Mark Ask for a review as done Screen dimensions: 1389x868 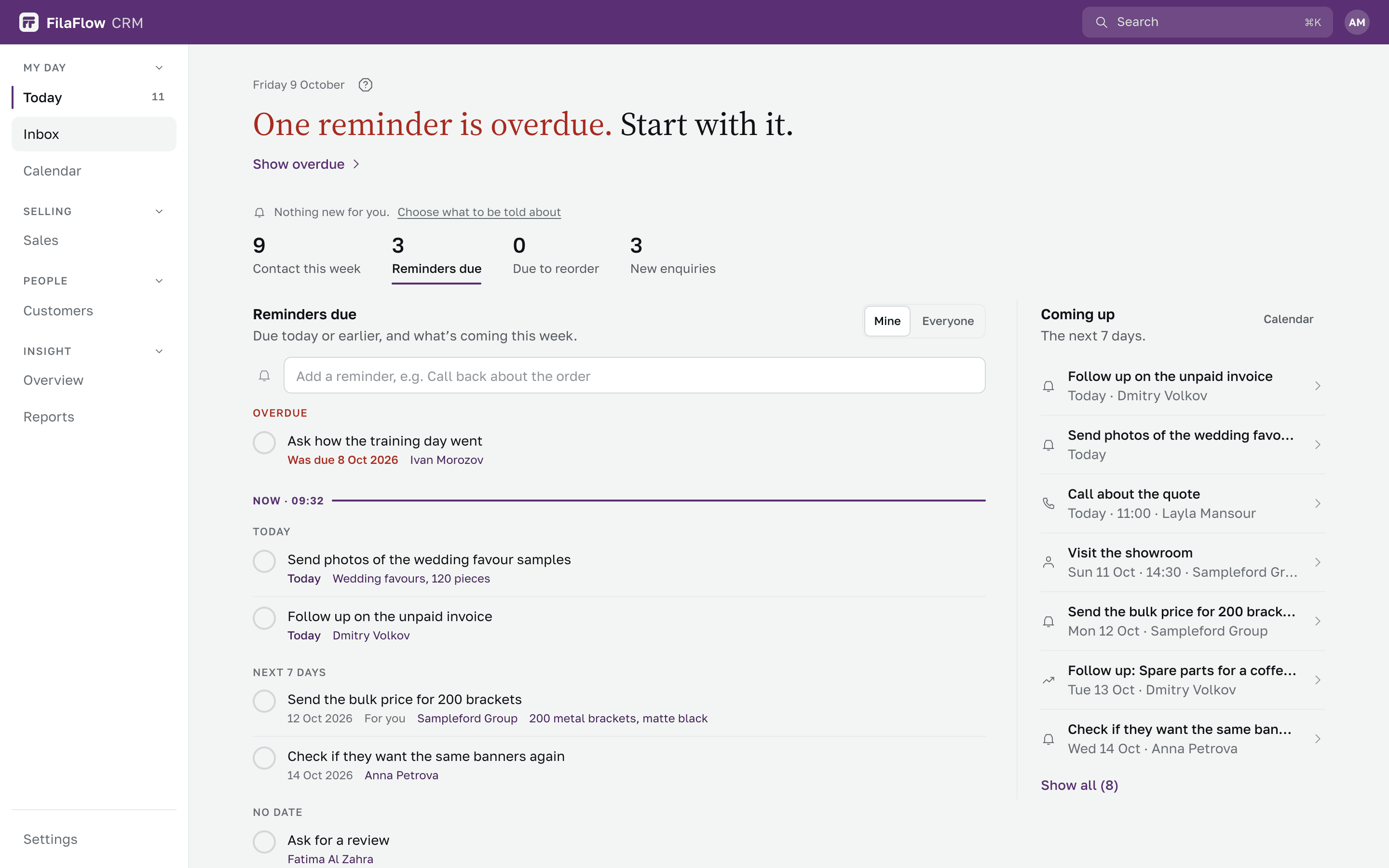click(264, 841)
